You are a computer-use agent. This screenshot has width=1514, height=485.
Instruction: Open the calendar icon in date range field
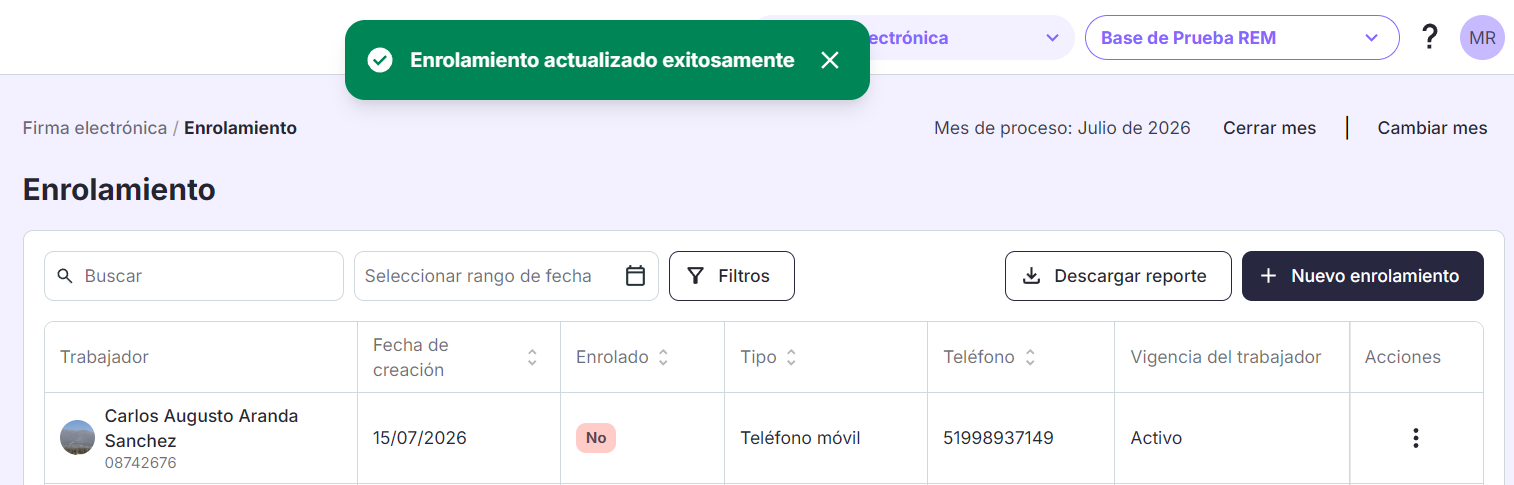[x=635, y=276]
